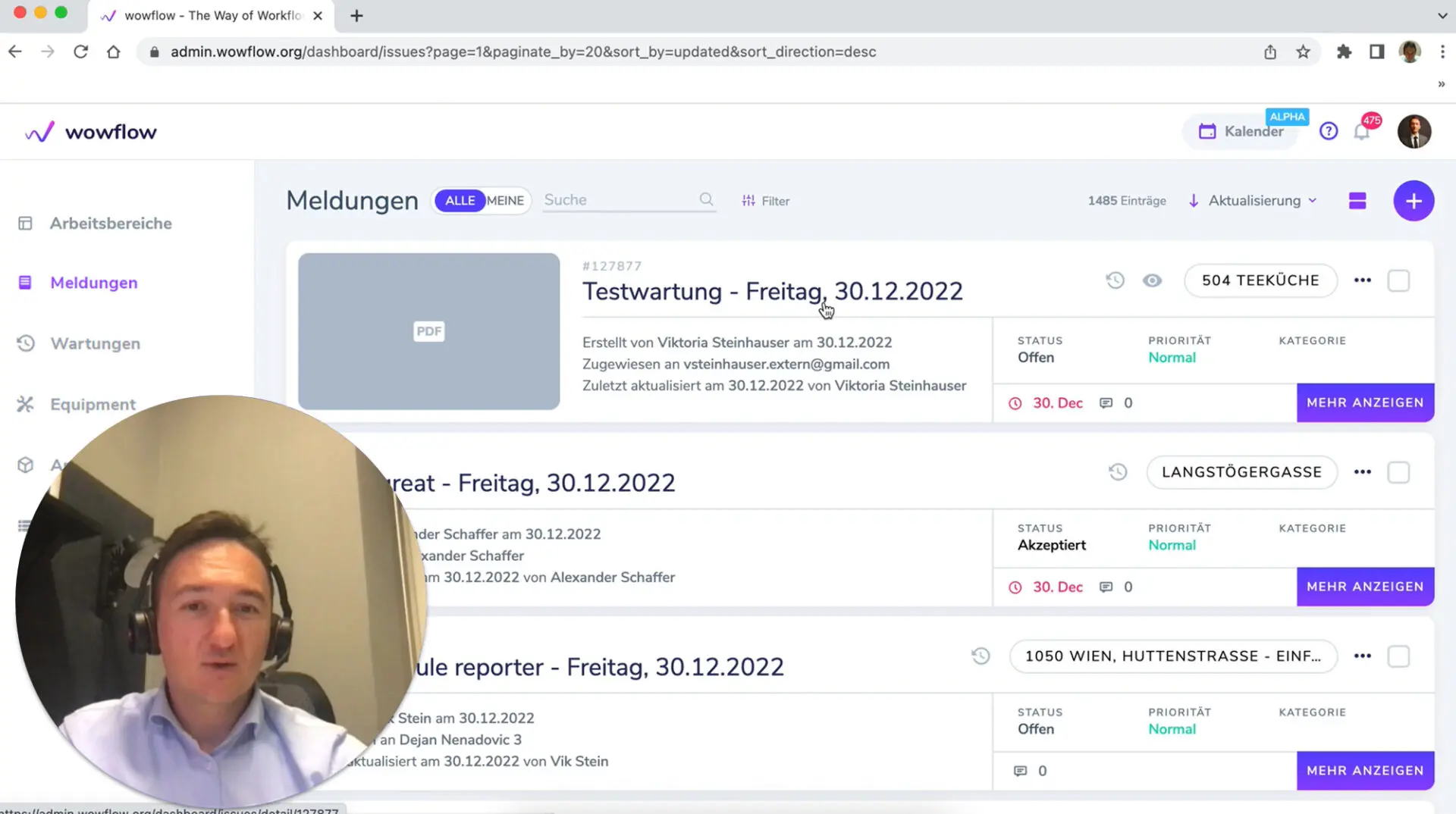Click comments icon on Akzeptiert card
Screen dimensions: 1456x814
pyautogui.click(x=1106, y=587)
